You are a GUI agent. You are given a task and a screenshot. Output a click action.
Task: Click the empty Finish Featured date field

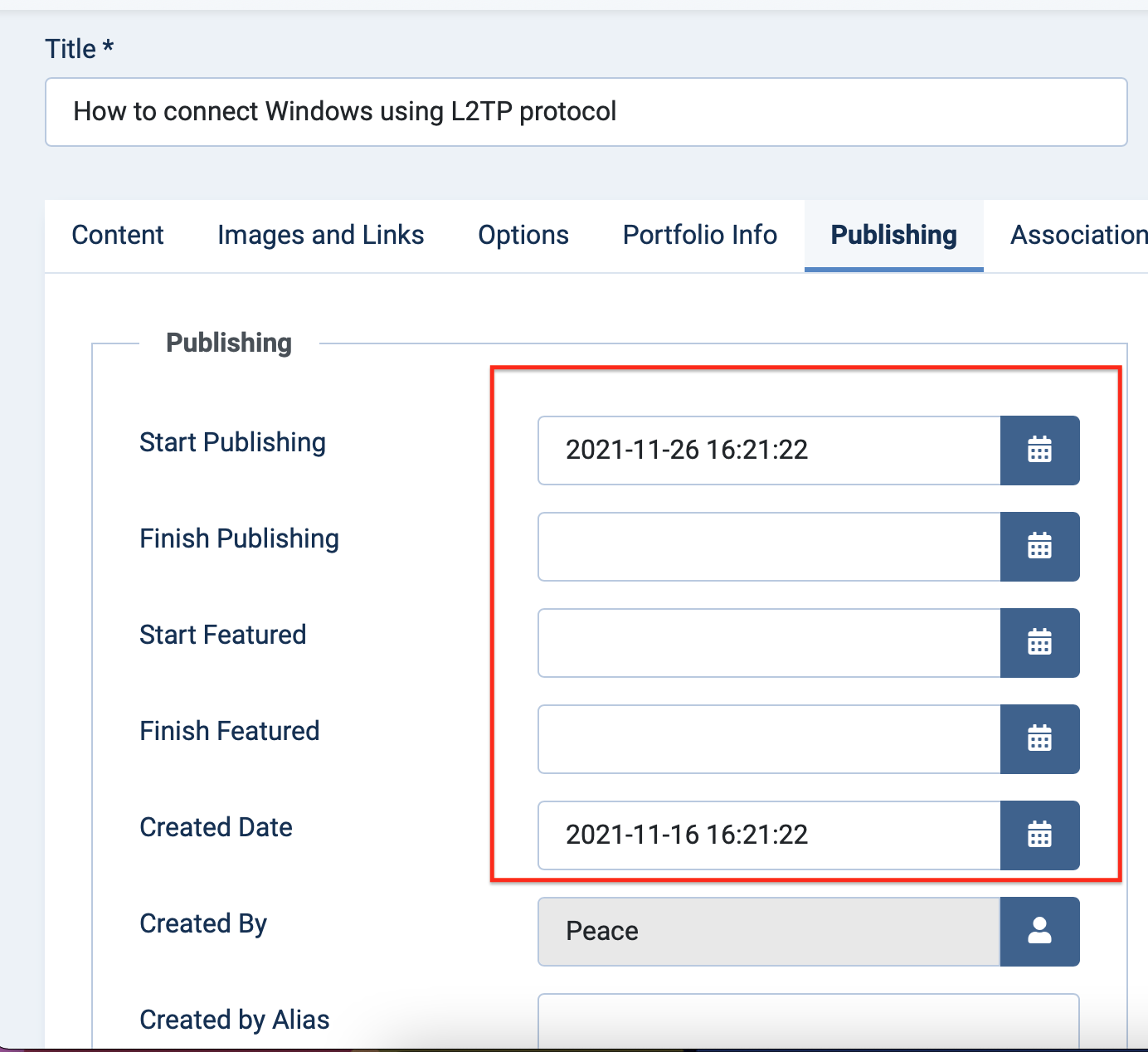pos(770,739)
